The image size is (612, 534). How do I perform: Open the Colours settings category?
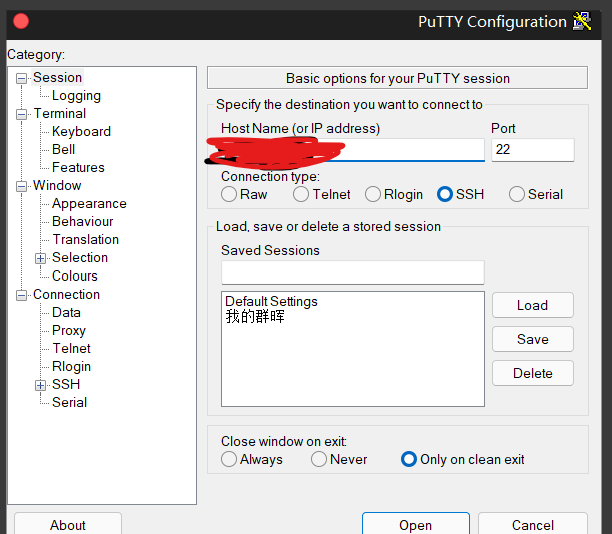(75, 276)
